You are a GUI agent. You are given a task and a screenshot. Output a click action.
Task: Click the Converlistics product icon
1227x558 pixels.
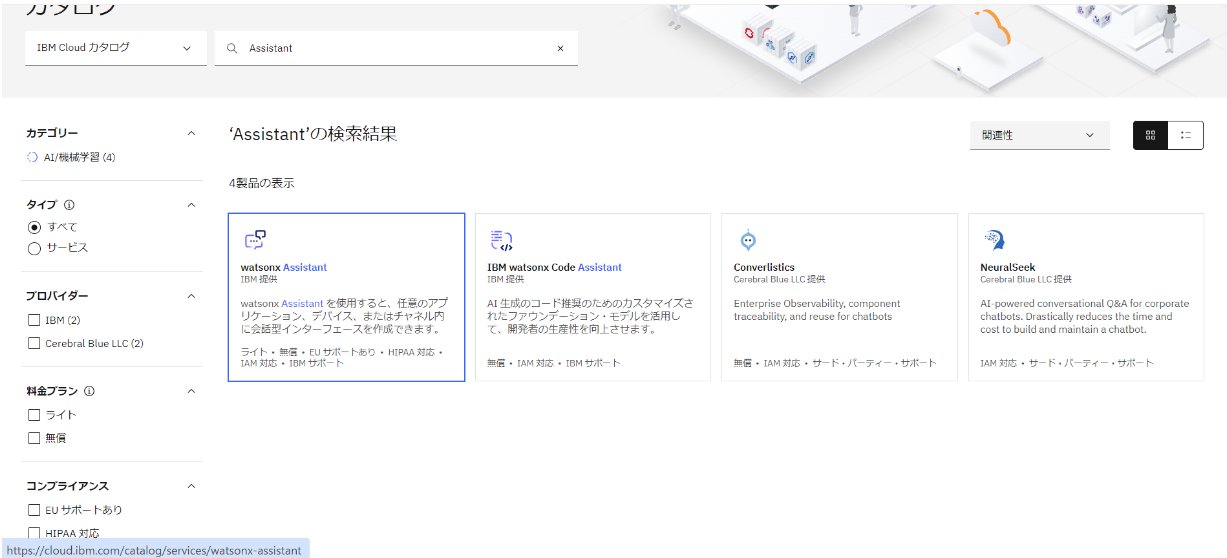point(747,240)
